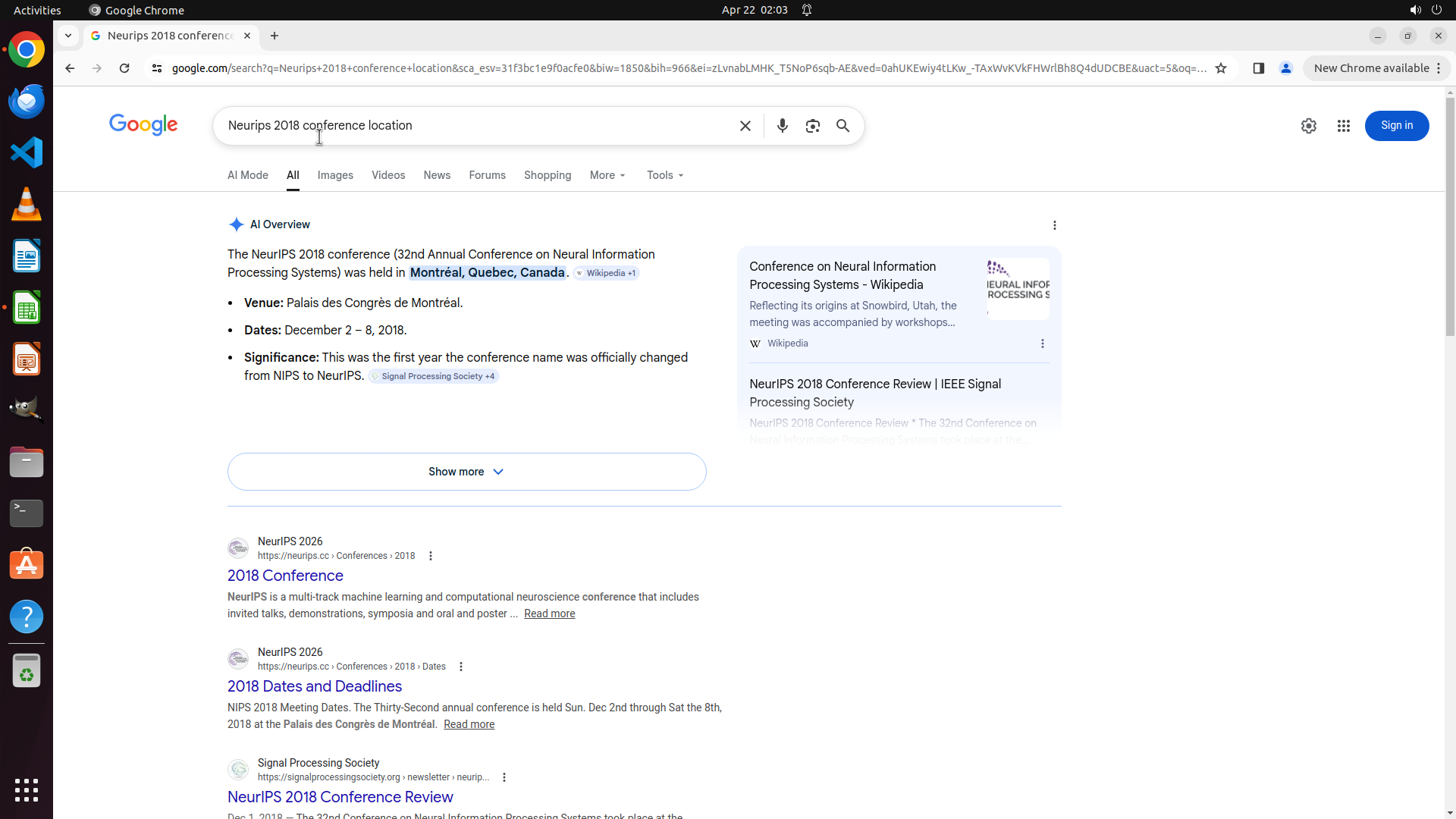Open the 2018 Dates and Deadlines result

(x=314, y=686)
